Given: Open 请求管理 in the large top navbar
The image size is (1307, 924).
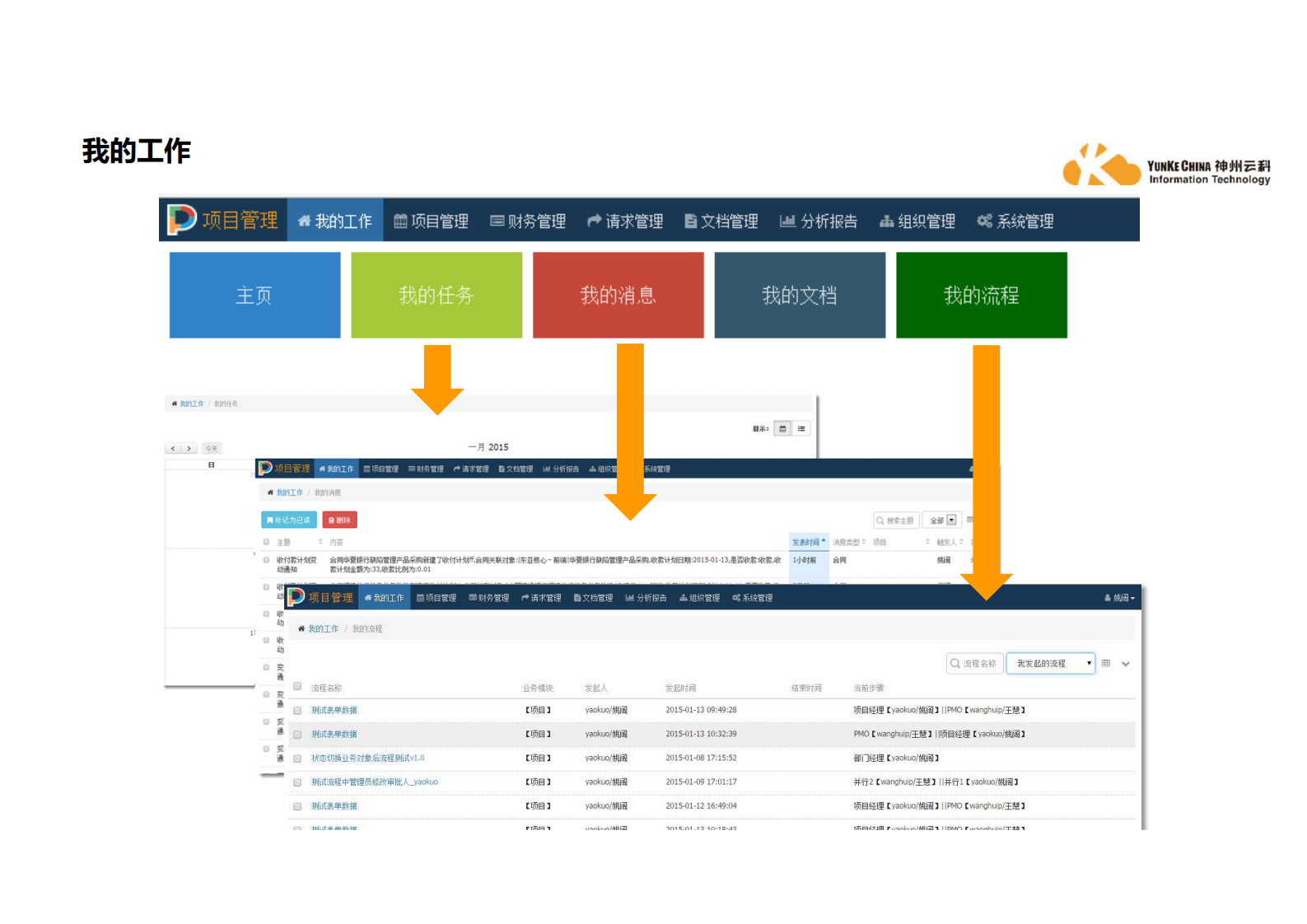Looking at the screenshot, I should (625, 221).
